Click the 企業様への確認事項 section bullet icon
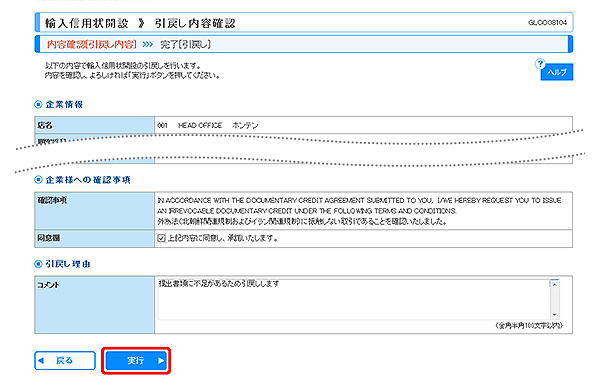The height and width of the screenshot is (384, 600). tap(38, 180)
